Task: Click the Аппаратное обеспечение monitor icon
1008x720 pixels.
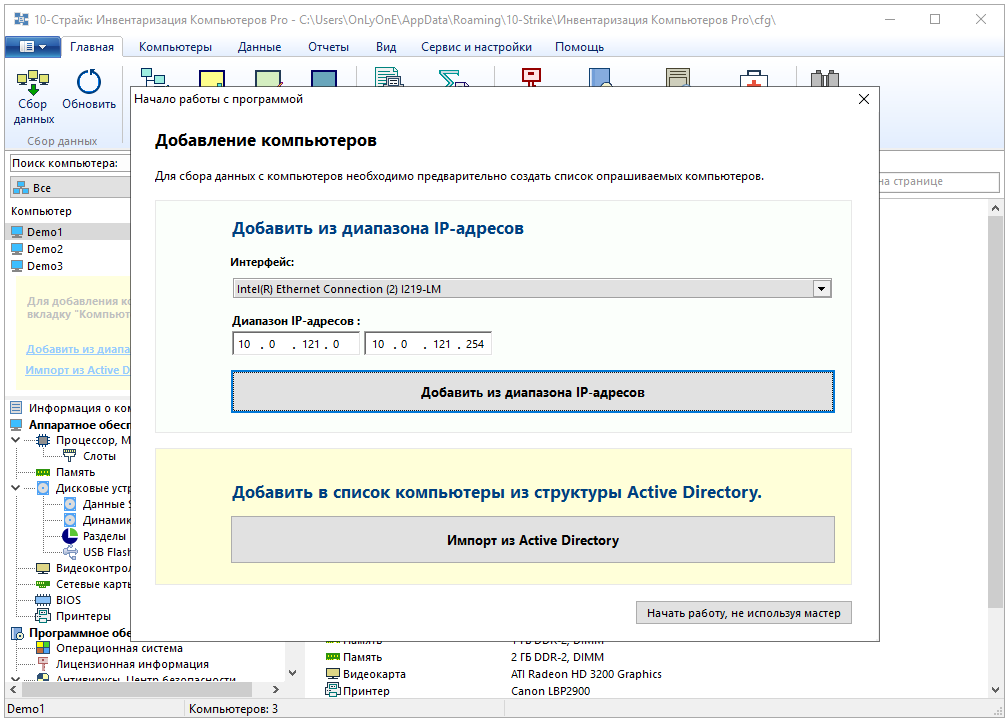Action: [x=17, y=425]
